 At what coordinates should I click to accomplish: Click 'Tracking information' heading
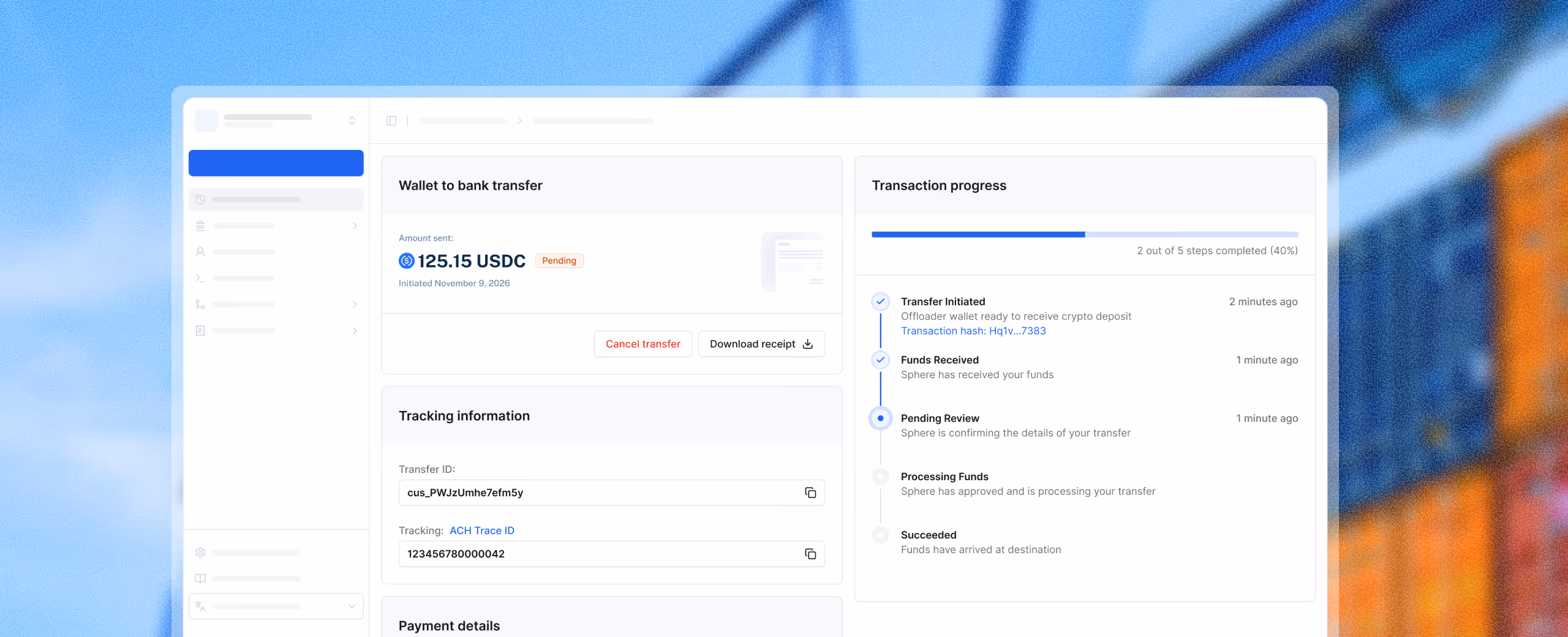pos(464,416)
